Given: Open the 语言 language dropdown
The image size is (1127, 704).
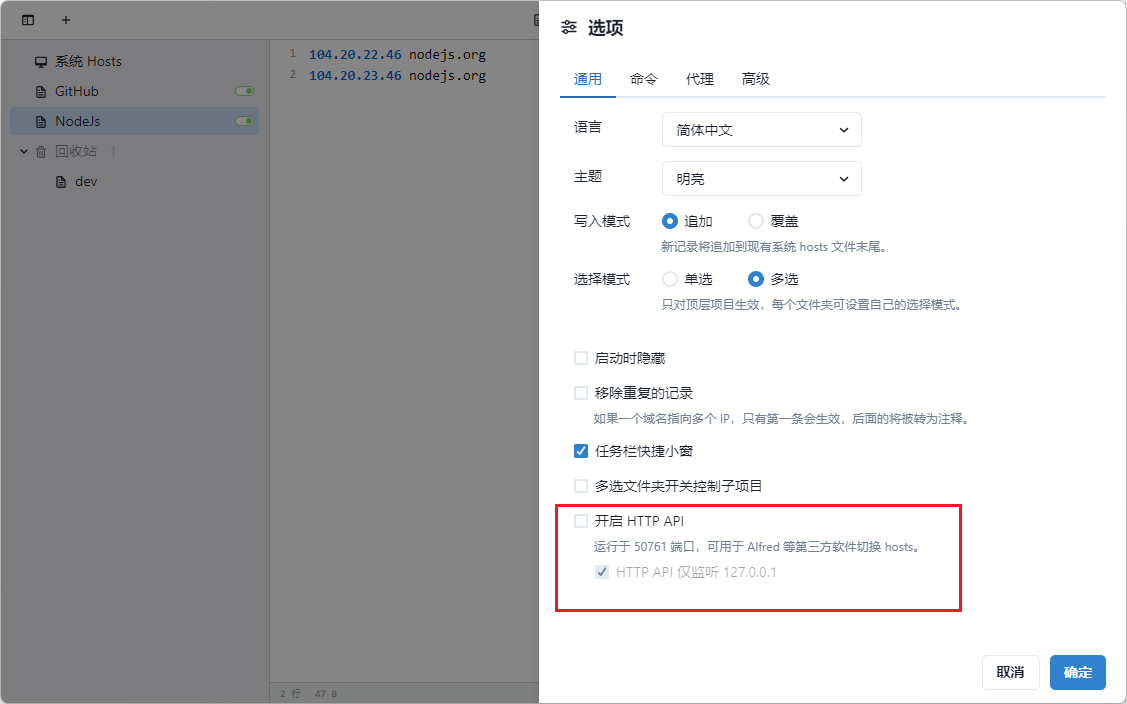Looking at the screenshot, I should tap(761, 130).
